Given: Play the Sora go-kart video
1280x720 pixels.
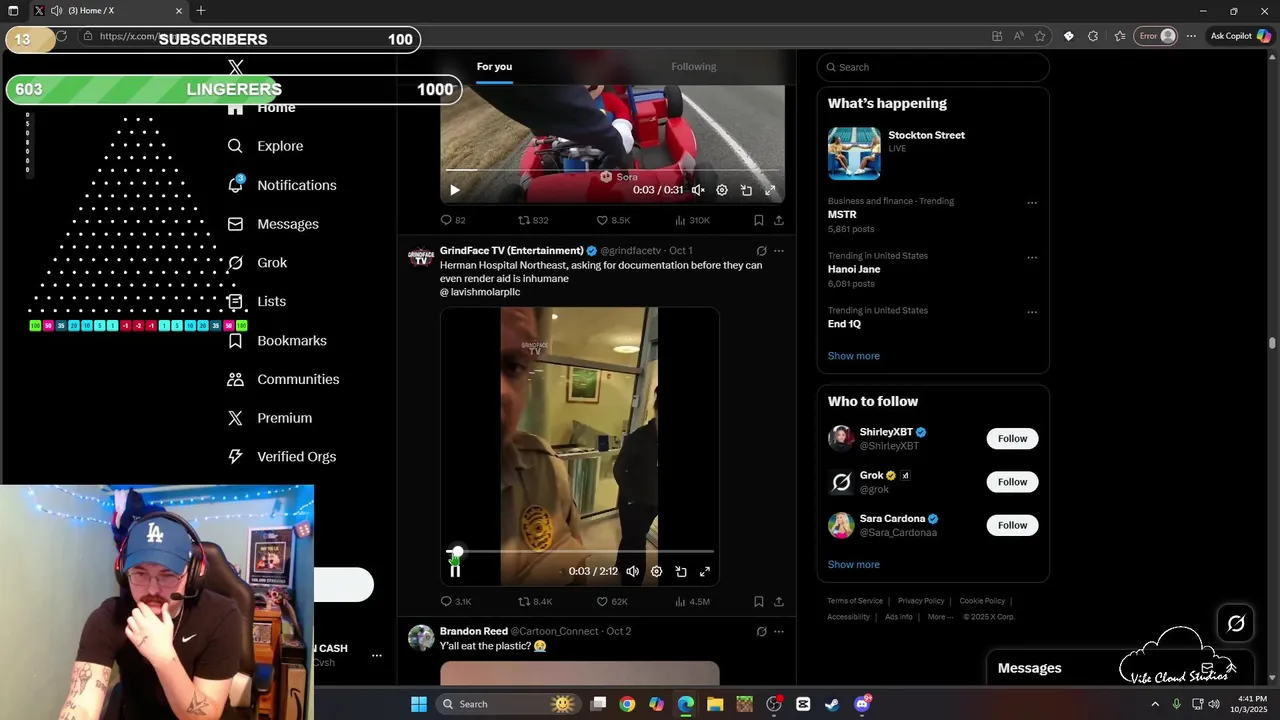Looking at the screenshot, I should pyautogui.click(x=455, y=190).
